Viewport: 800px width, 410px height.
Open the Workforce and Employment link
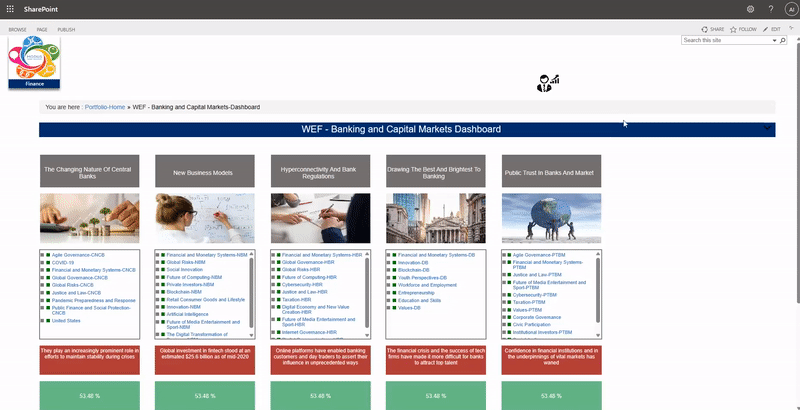pos(428,285)
